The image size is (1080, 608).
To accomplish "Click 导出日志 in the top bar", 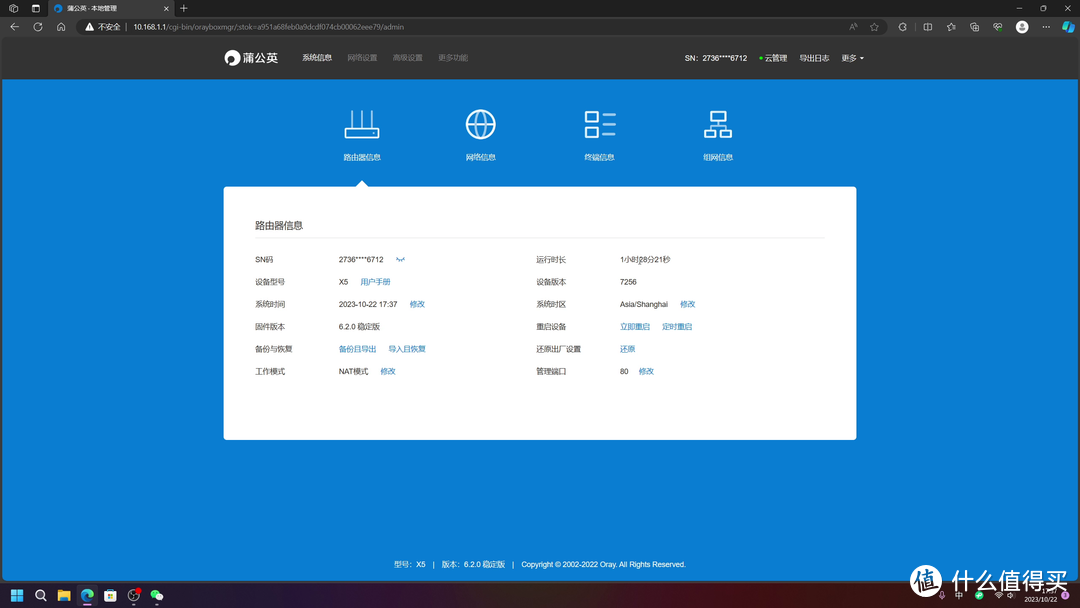I will 814,58.
